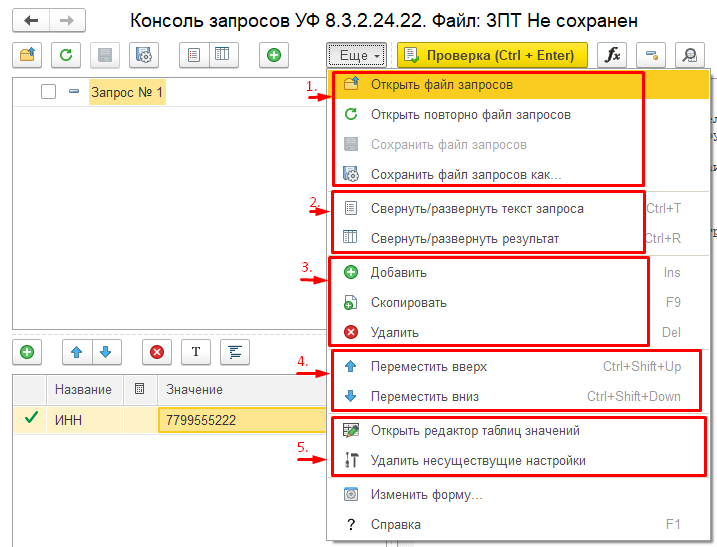Click open query file folder toolbar icon
This screenshot has height=547, width=717.
(27, 55)
